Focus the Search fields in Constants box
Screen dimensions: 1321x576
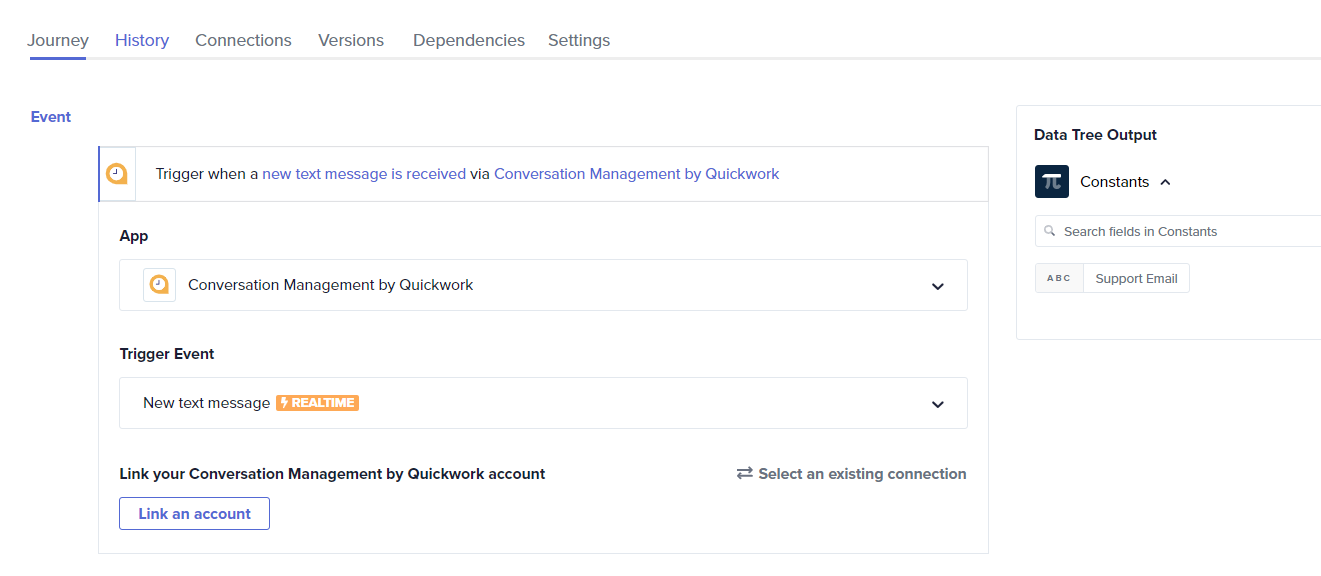(x=1178, y=231)
